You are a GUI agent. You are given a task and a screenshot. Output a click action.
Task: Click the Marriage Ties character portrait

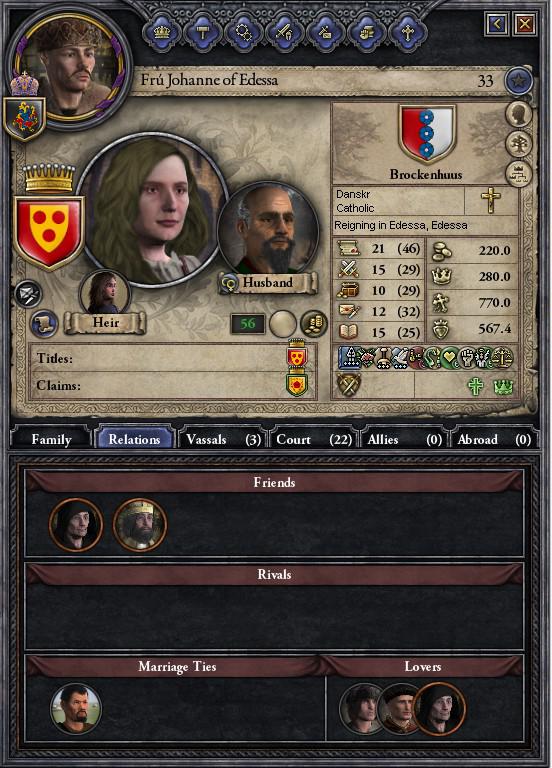[x=75, y=709]
